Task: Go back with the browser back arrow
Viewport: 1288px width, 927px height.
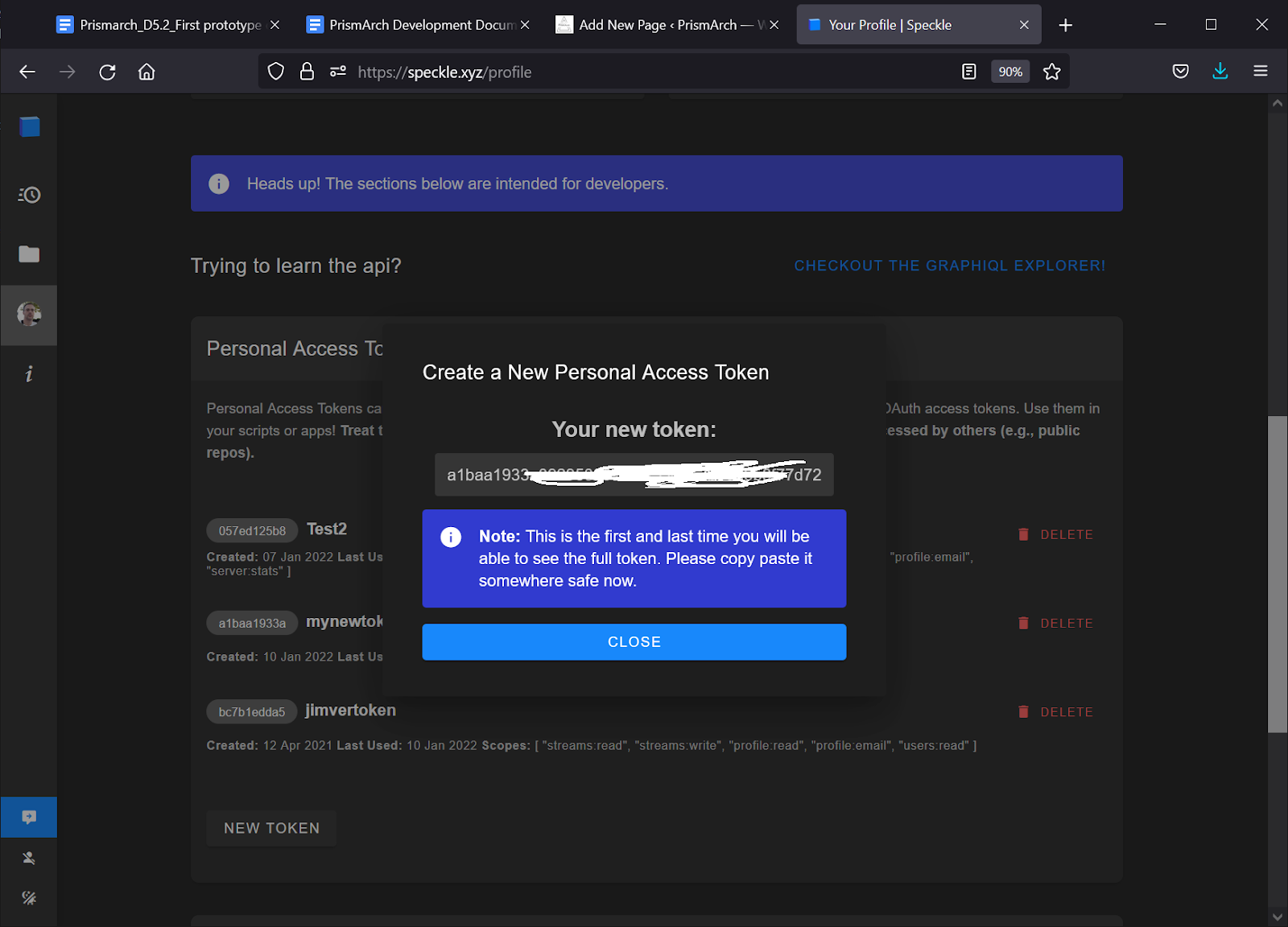Action: coord(27,72)
